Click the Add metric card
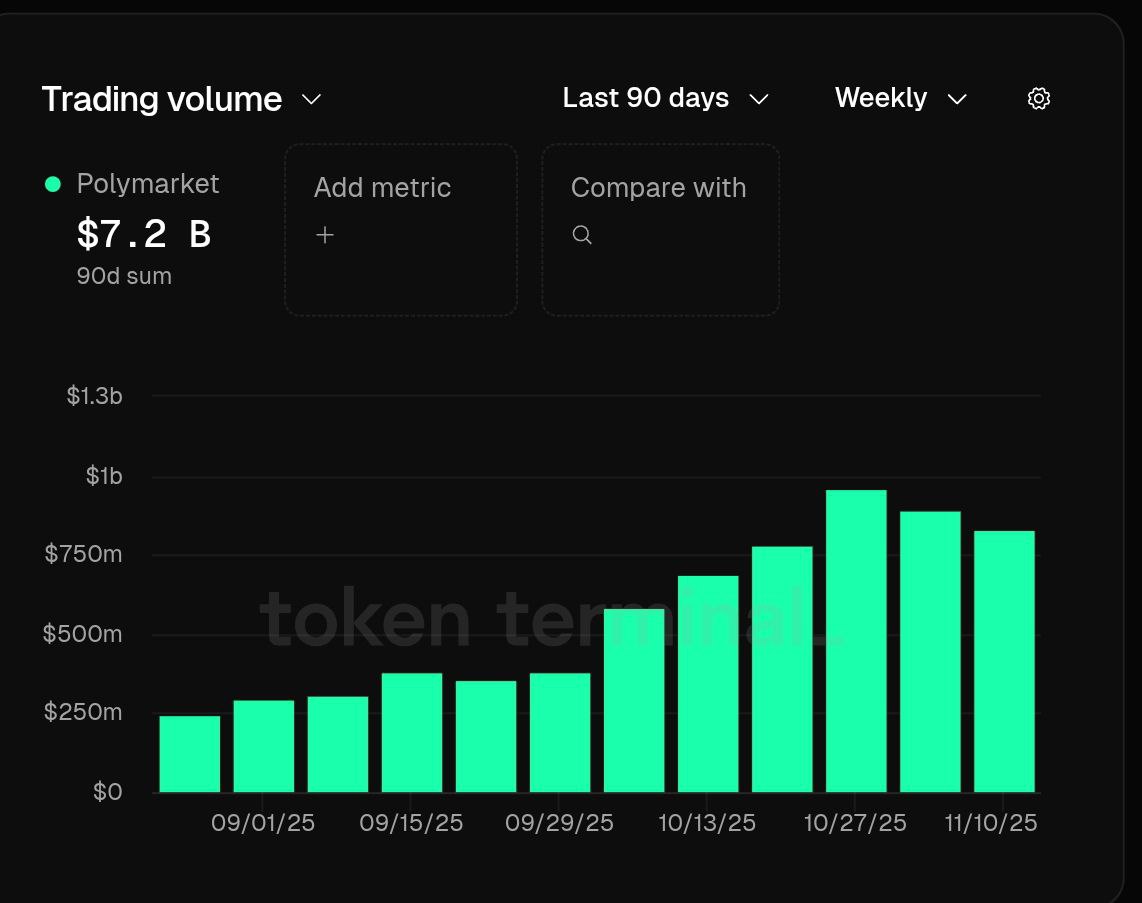This screenshot has width=1142, height=903. click(x=400, y=230)
